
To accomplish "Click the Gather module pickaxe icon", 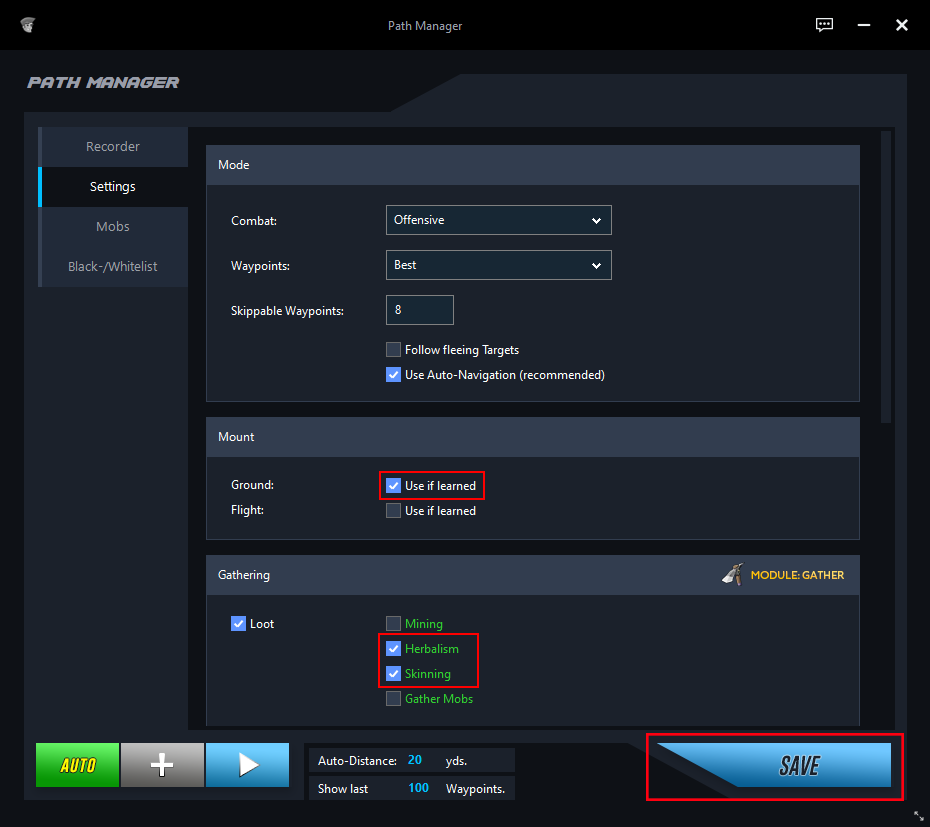I will [733, 575].
